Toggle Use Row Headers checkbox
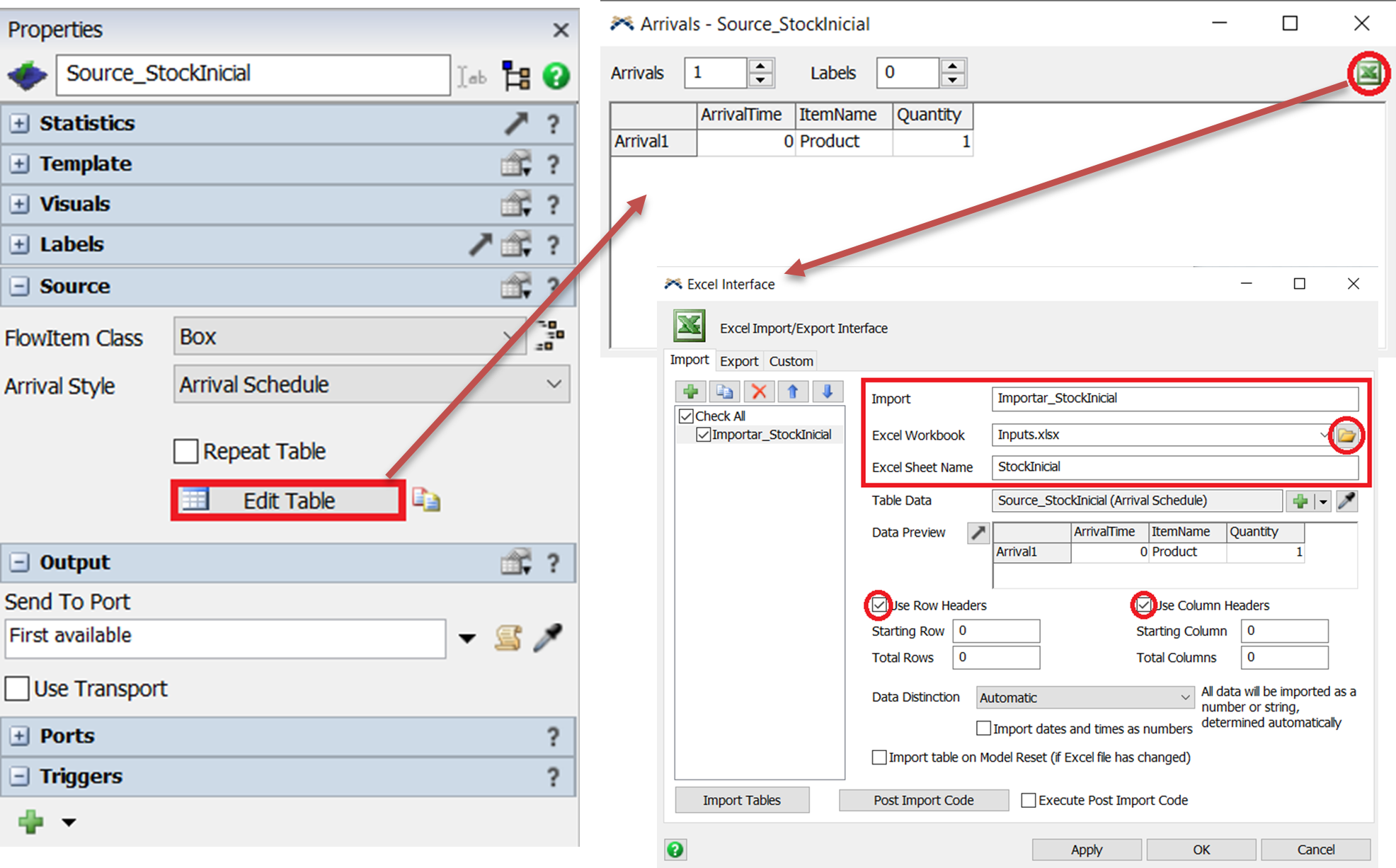Image resolution: width=1396 pixels, height=868 pixels. click(879, 605)
